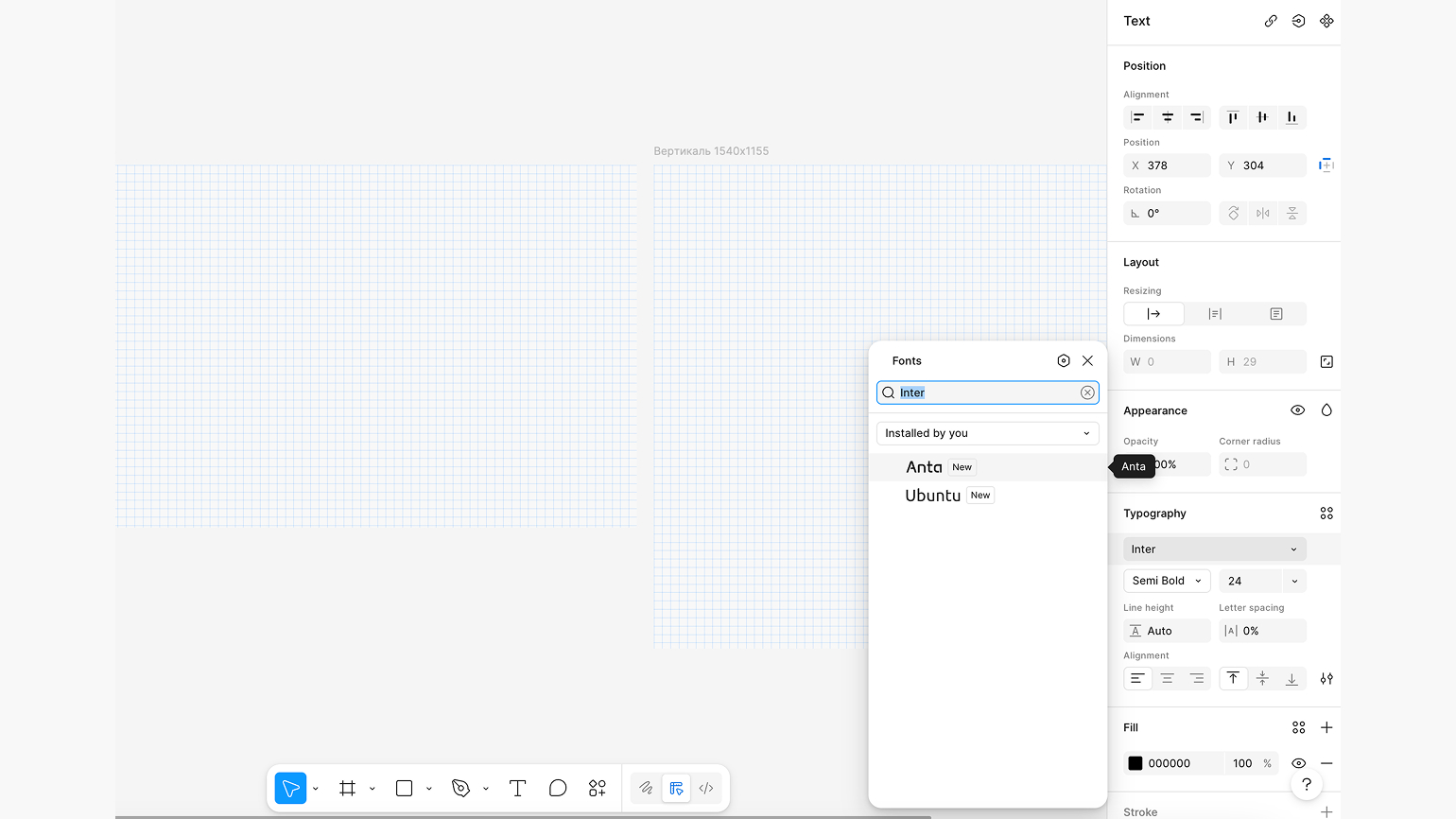The width and height of the screenshot is (1456, 819).
Task: Choose the Anta font from list
Action: pos(924,467)
